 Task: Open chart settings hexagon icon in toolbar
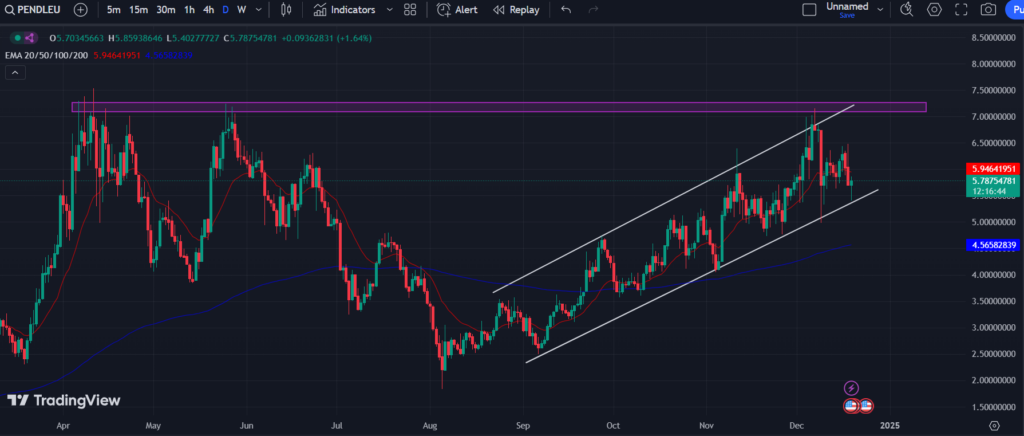[x=935, y=10]
